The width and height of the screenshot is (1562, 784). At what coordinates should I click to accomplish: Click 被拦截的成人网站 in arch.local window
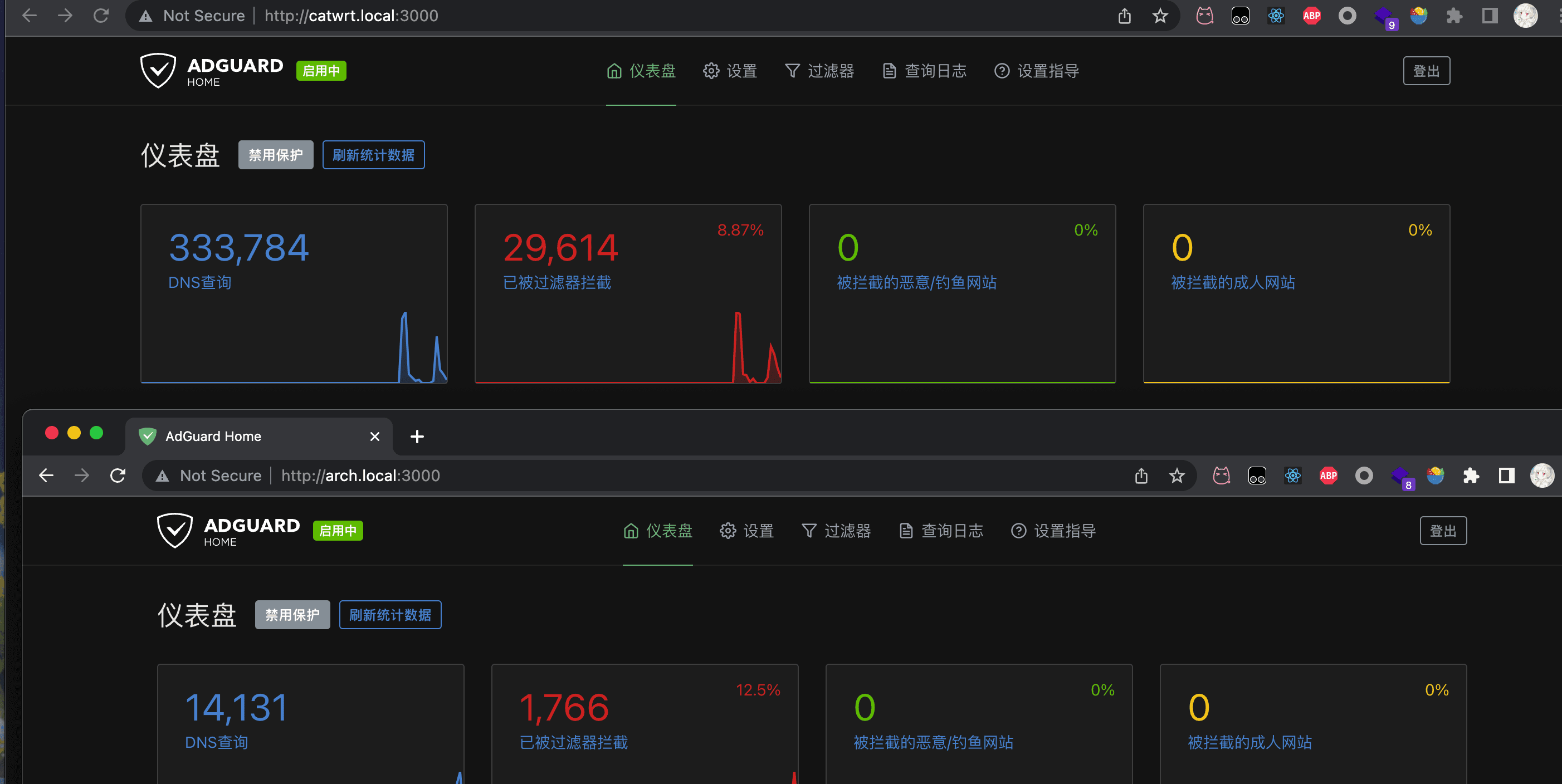[x=1249, y=742]
